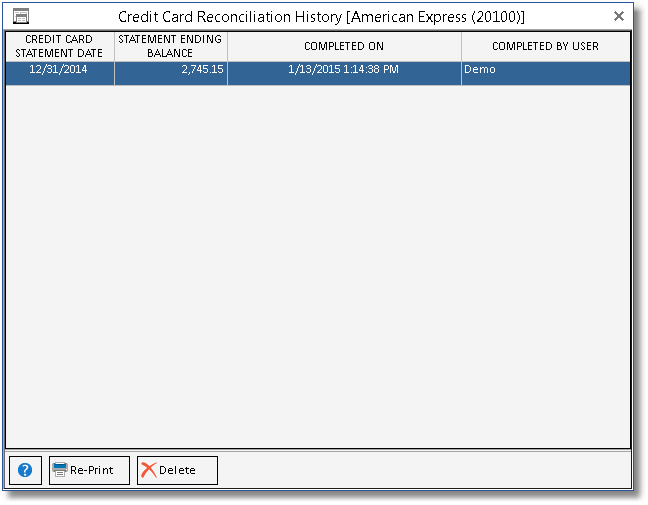Click the Delete button
This screenshot has width=648, height=505.
[177, 470]
